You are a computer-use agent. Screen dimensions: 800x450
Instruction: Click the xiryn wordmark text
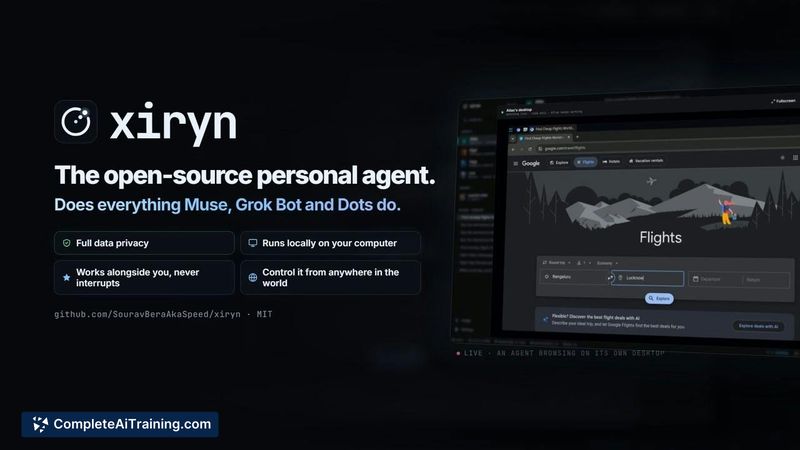click(x=173, y=122)
